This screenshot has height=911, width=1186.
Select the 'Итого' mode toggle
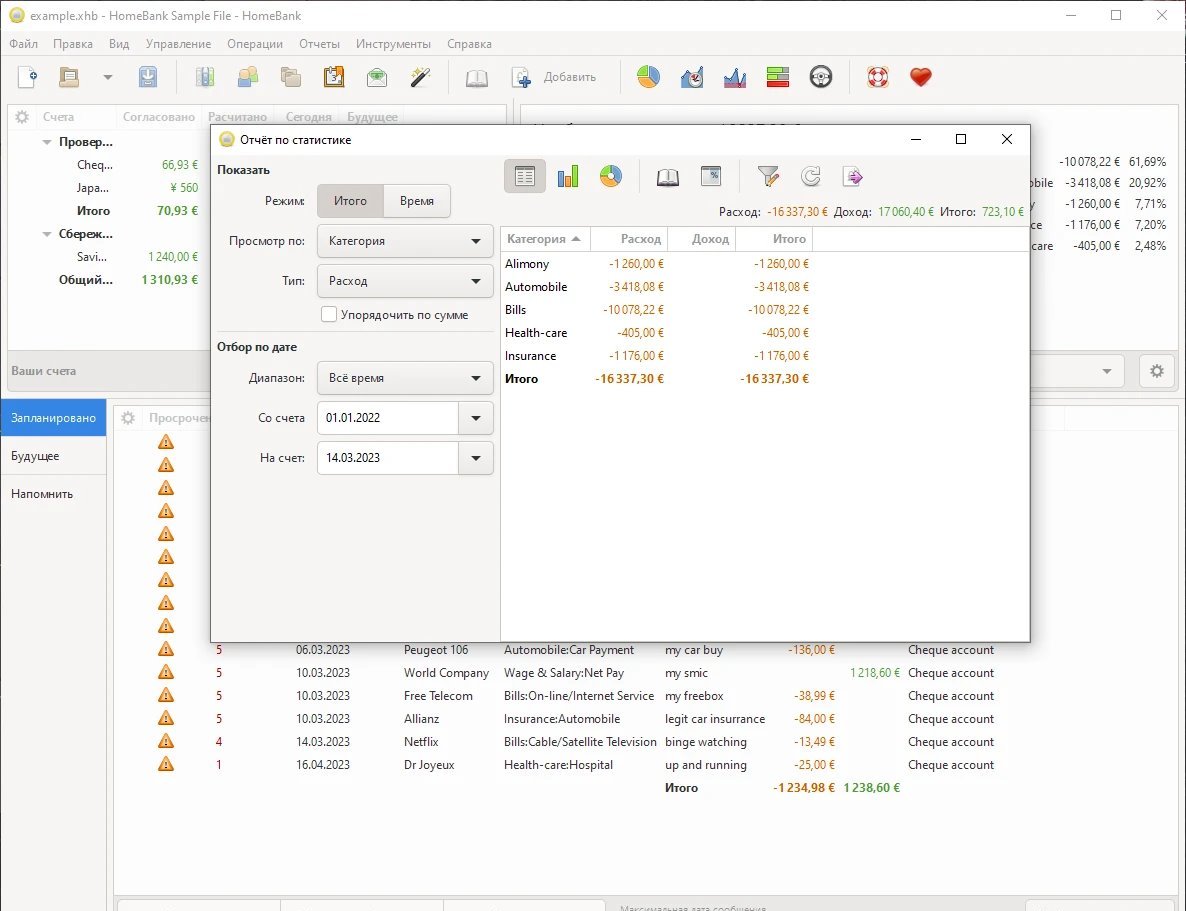pos(350,201)
